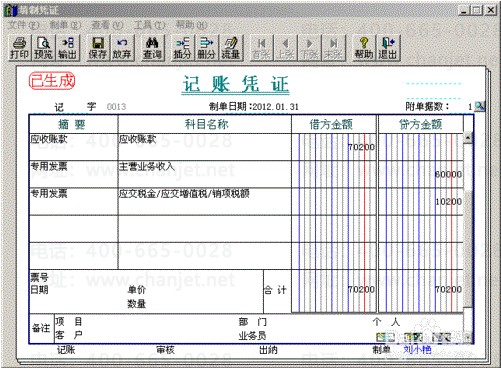501x368 pixels.
Task: Open the 预览 (Preview) toolbar icon
Action: (43, 48)
